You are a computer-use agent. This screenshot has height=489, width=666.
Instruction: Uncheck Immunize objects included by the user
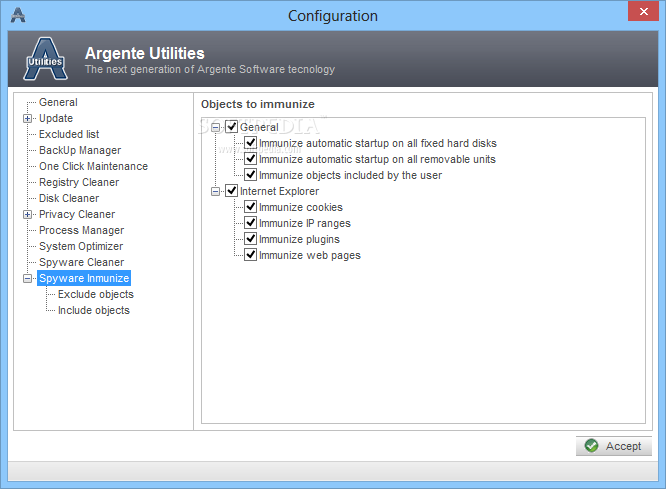[x=251, y=175]
